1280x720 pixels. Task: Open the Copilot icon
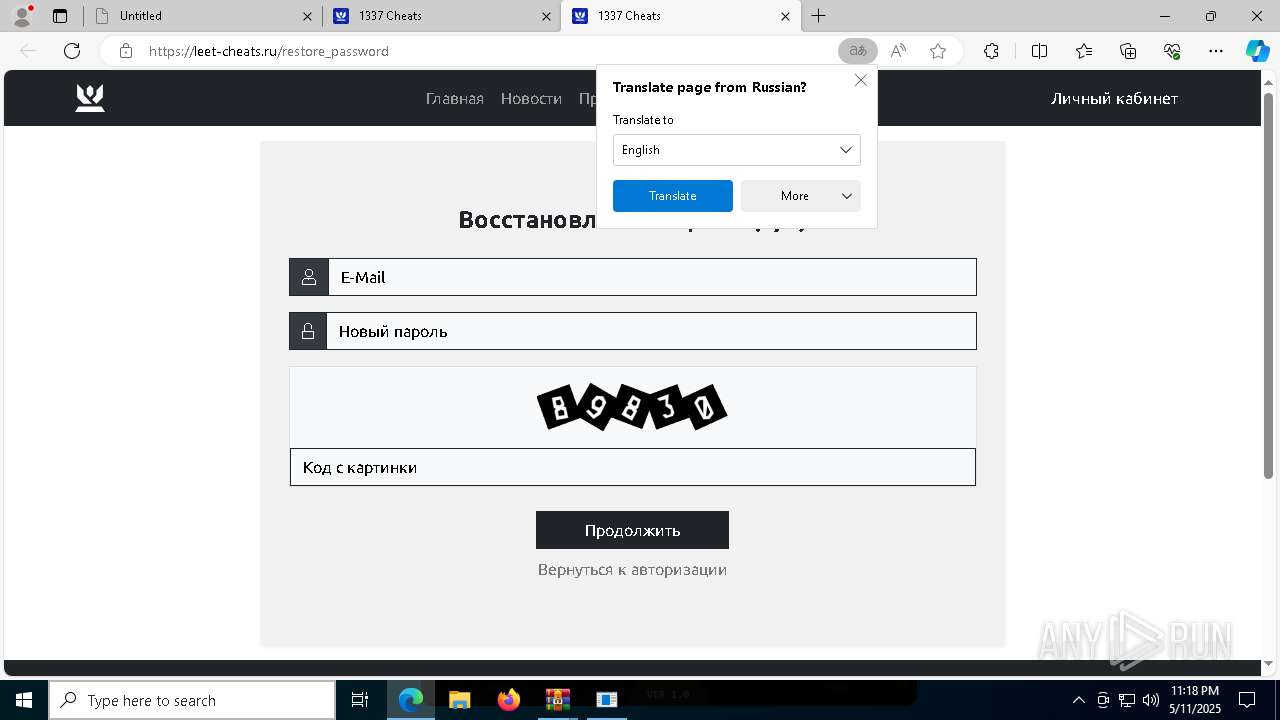coord(1257,51)
